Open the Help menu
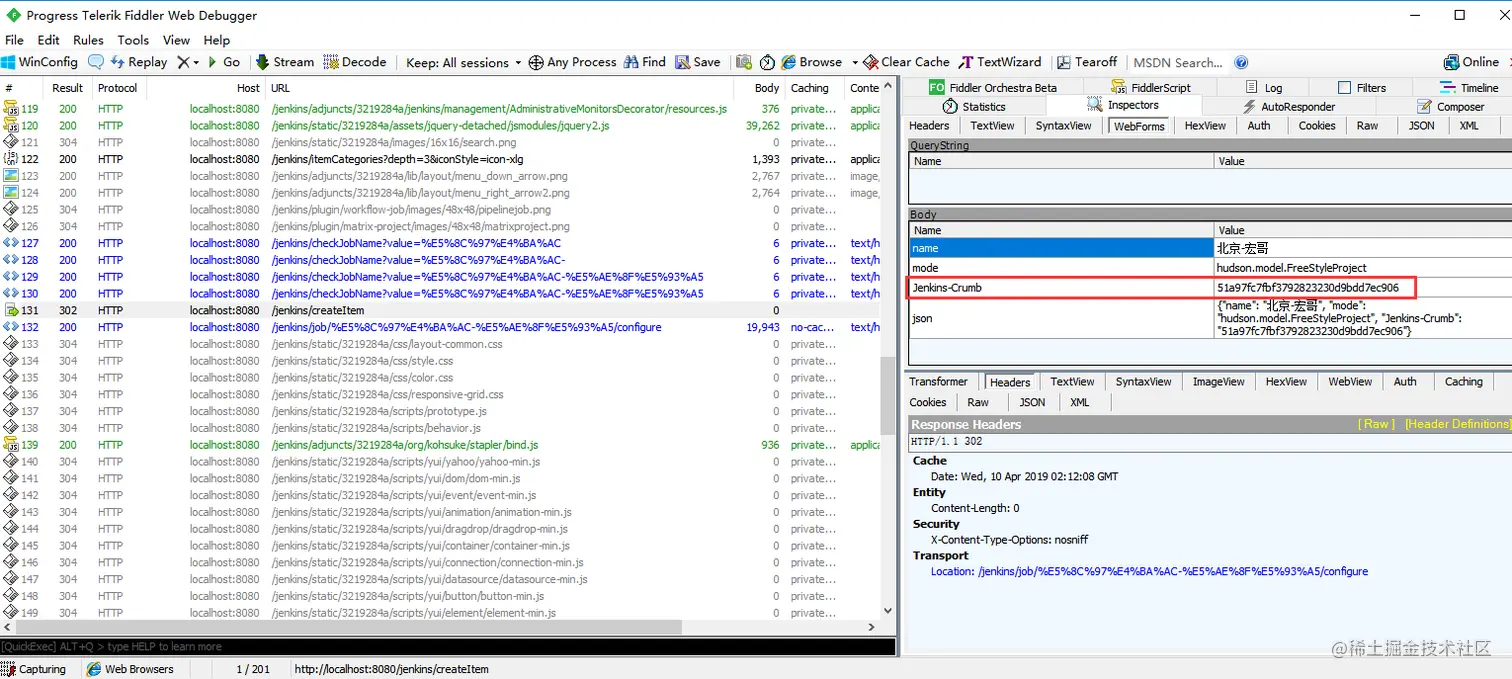 click(x=217, y=40)
